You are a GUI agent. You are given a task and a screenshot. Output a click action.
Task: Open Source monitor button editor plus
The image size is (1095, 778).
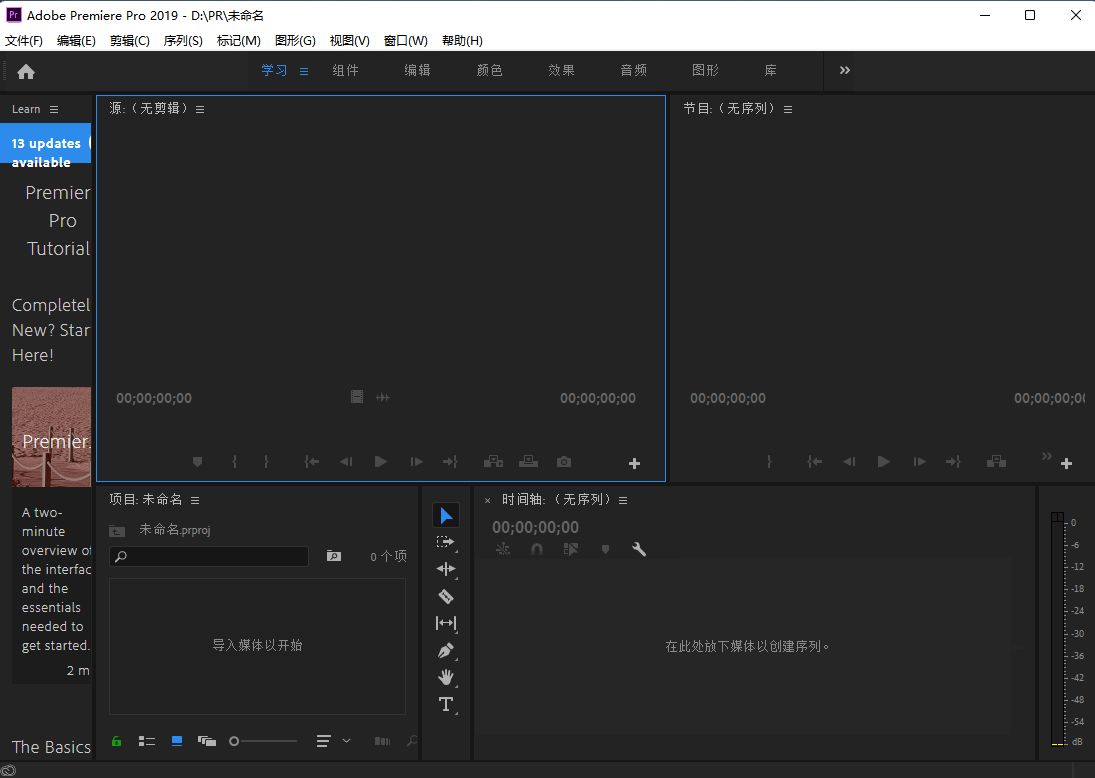(x=634, y=464)
